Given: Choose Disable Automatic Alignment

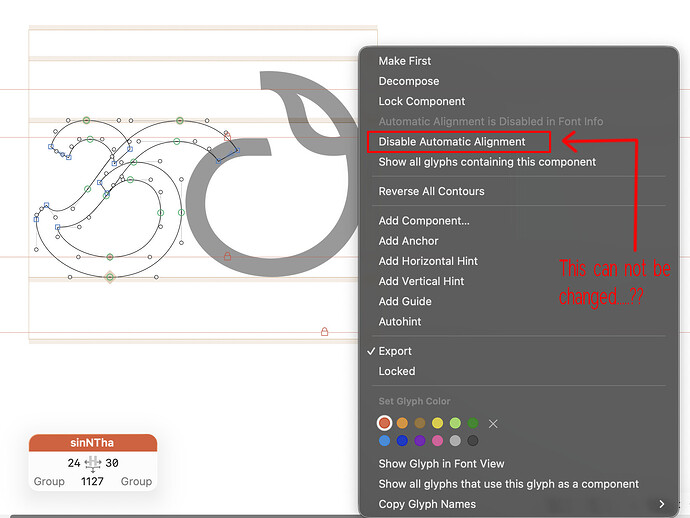Looking at the screenshot, I should point(451,142).
